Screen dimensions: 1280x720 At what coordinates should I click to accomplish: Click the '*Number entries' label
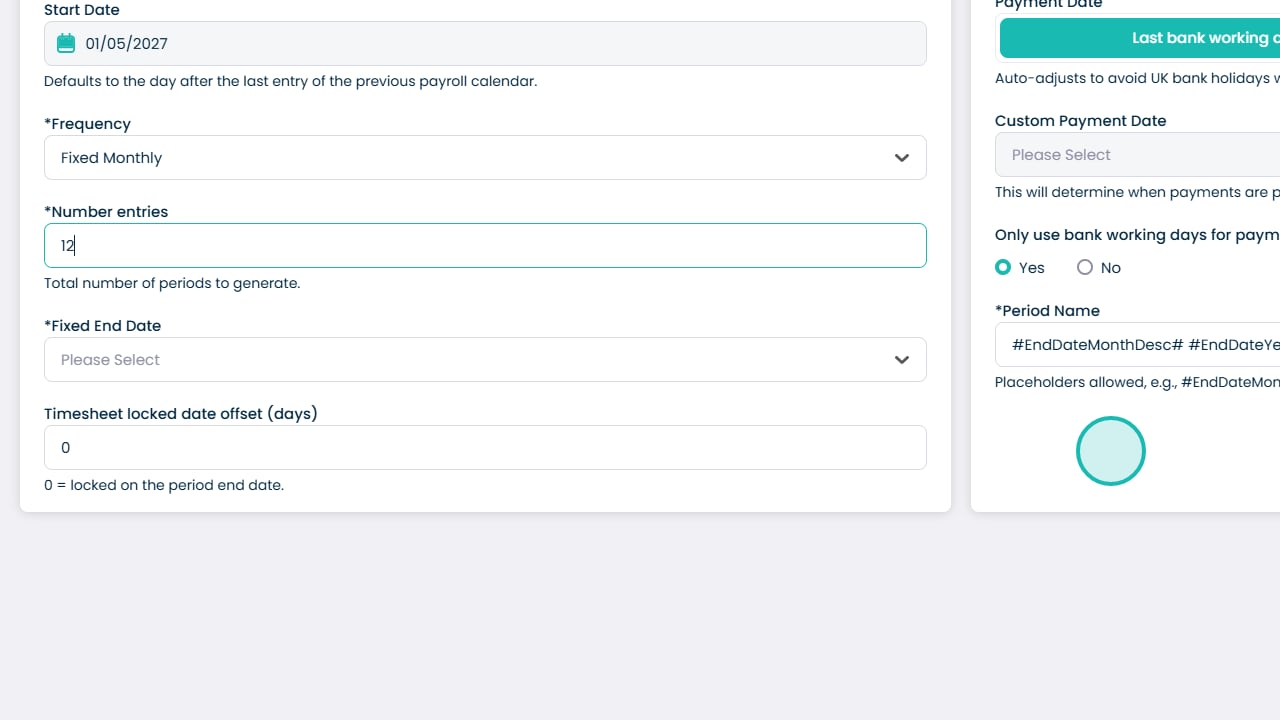click(106, 212)
